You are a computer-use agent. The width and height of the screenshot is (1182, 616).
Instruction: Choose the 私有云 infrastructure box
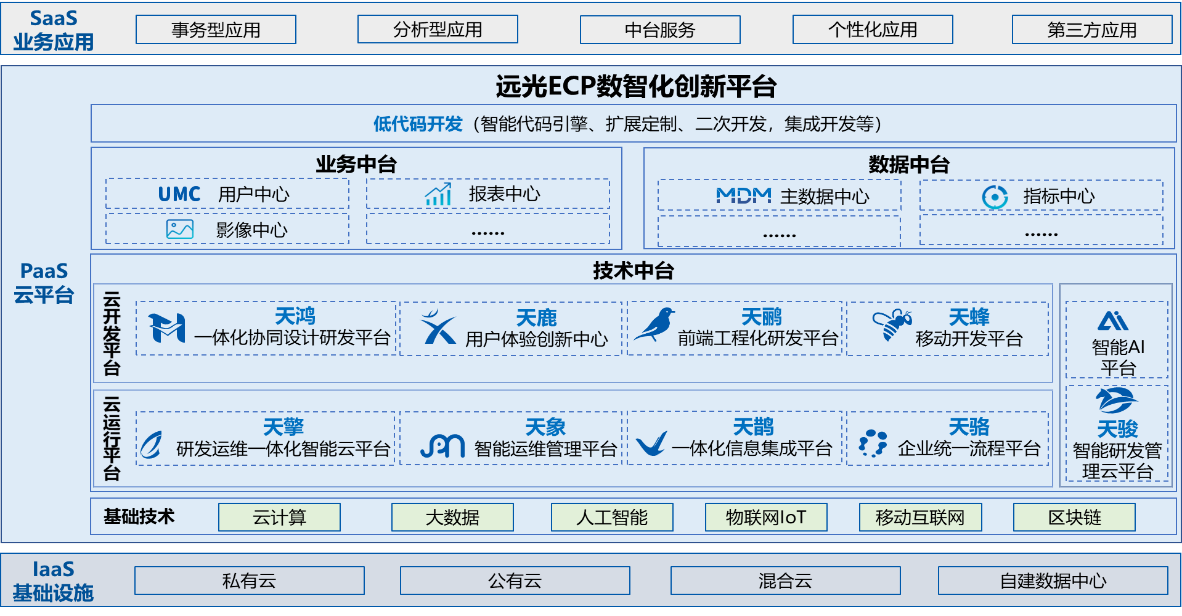tap(250, 581)
